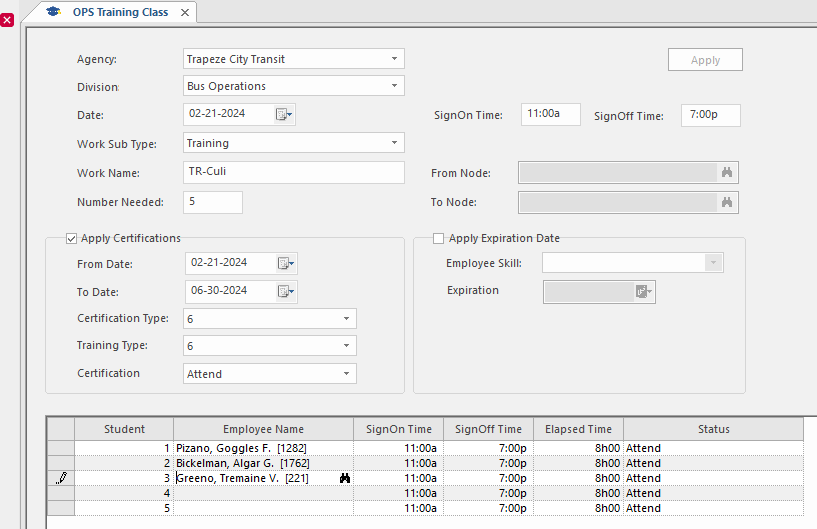Click the SignOn Time column header
Screen dimensions: 817x529
(x=399, y=429)
